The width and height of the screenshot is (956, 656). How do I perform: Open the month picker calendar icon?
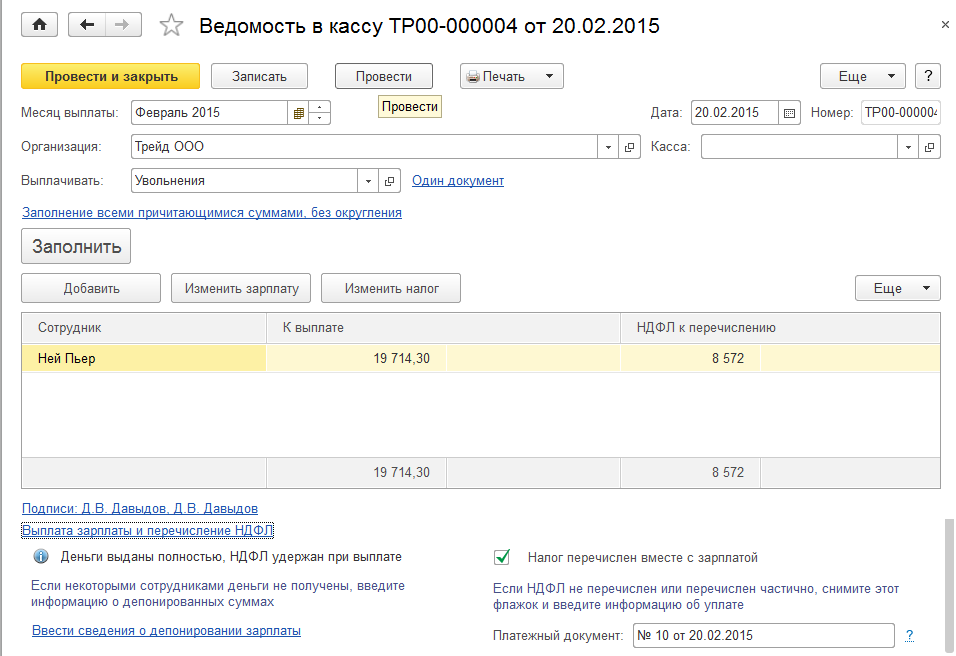click(x=298, y=113)
